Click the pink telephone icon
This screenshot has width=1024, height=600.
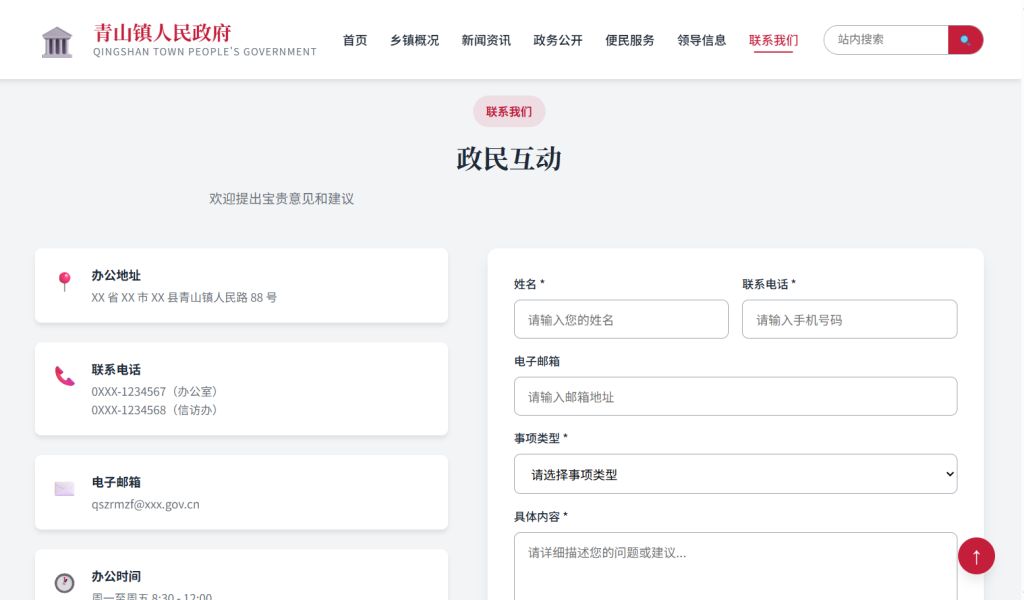click(65, 376)
